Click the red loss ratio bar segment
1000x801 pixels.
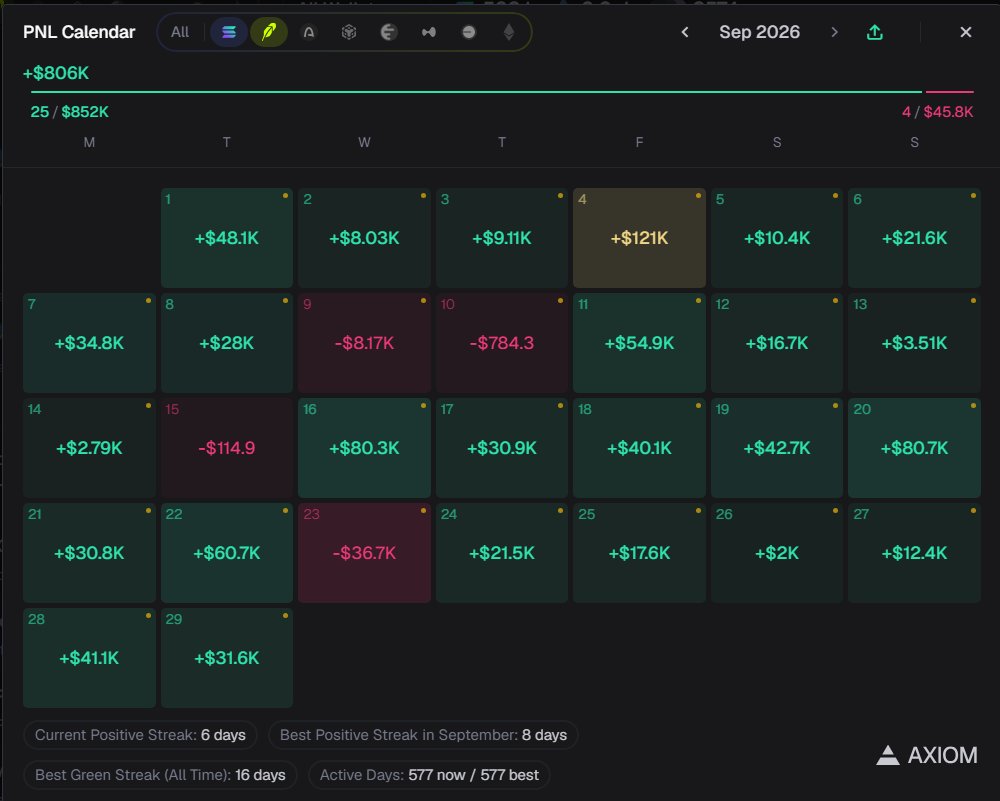950,92
